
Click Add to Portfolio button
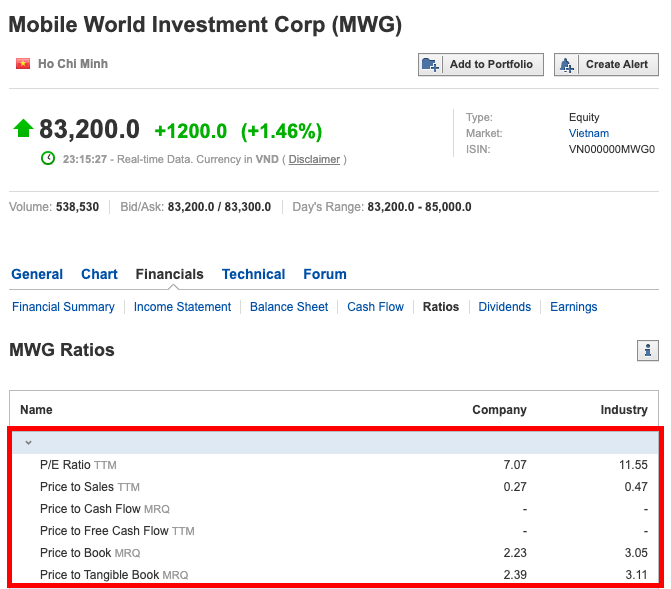pos(481,64)
